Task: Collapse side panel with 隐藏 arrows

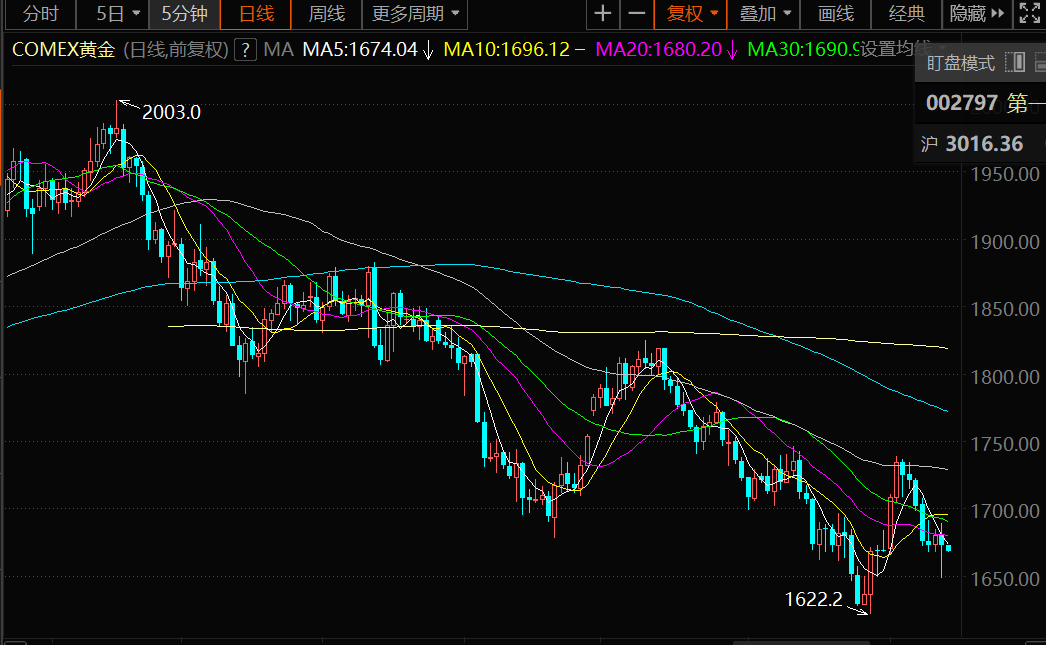Action: point(976,14)
